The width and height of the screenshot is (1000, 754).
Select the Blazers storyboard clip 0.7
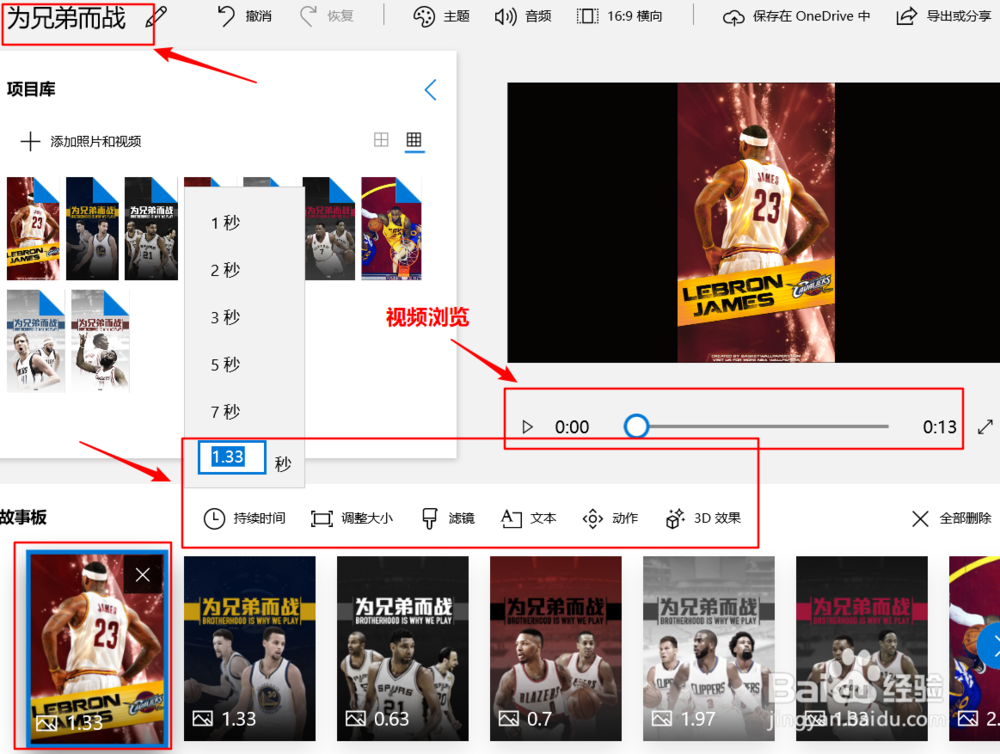click(555, 649)
